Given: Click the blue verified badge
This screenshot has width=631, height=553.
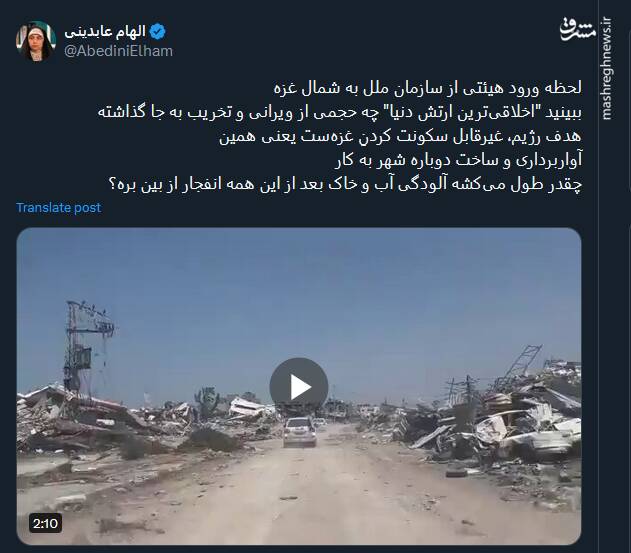Looking at the screenshot, I should pos(157,32).
